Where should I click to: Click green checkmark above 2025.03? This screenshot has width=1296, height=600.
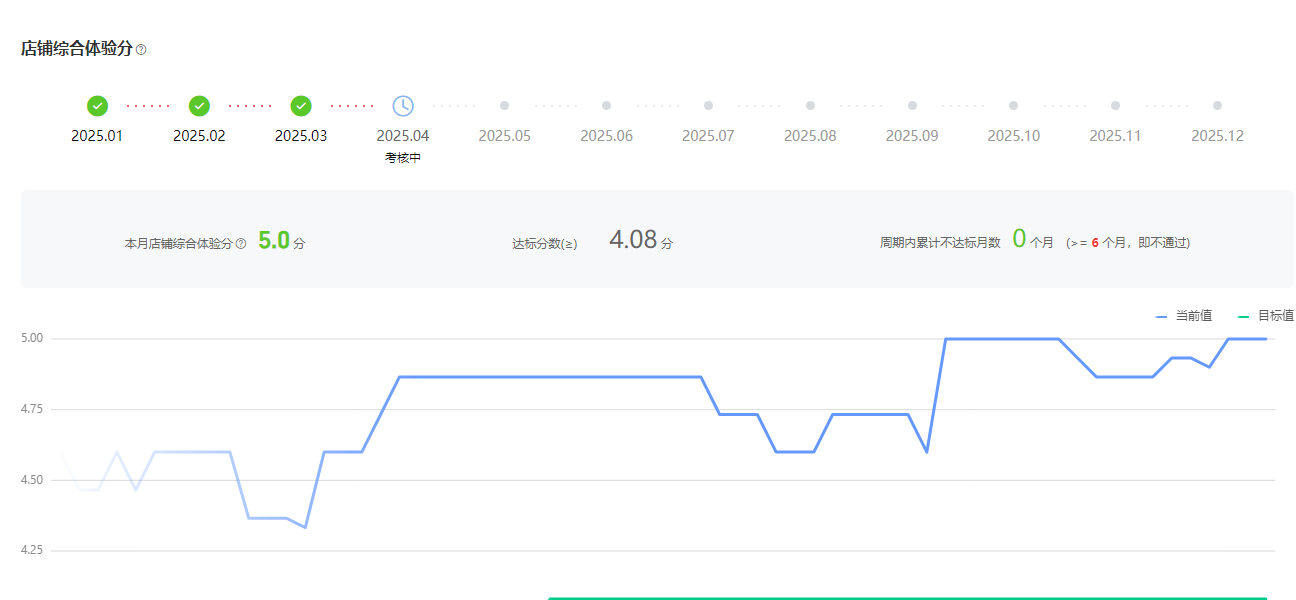[x=301, y=105]
